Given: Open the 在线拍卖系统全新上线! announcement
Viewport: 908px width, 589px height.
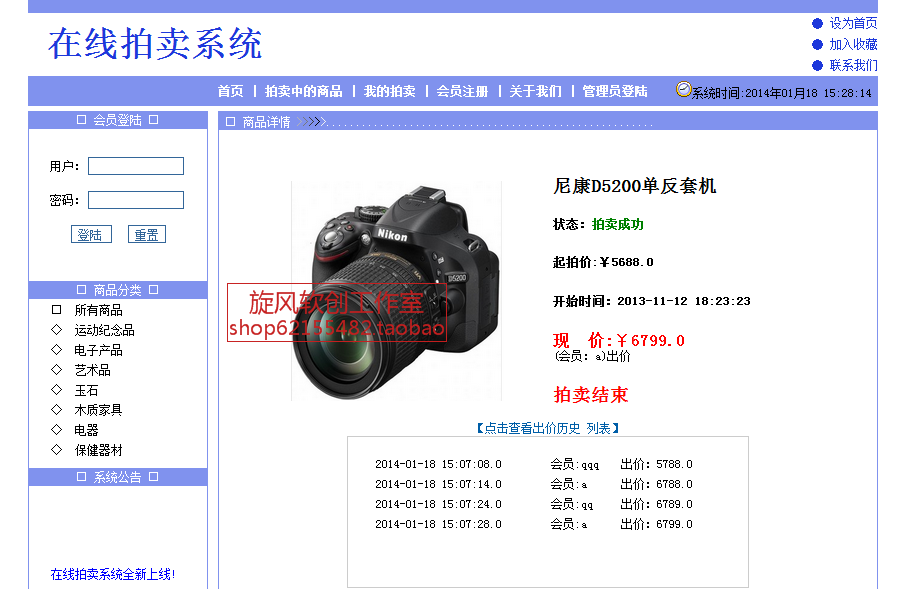Looking at the screenshot, I should (112, 574).
